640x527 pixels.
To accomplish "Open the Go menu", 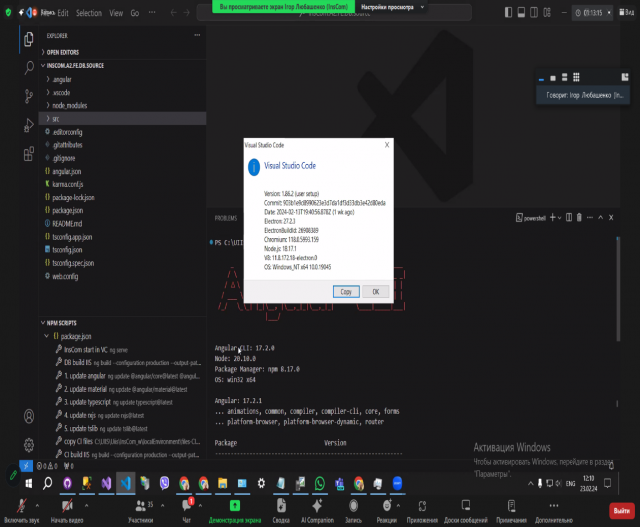I will pos(135,13).
